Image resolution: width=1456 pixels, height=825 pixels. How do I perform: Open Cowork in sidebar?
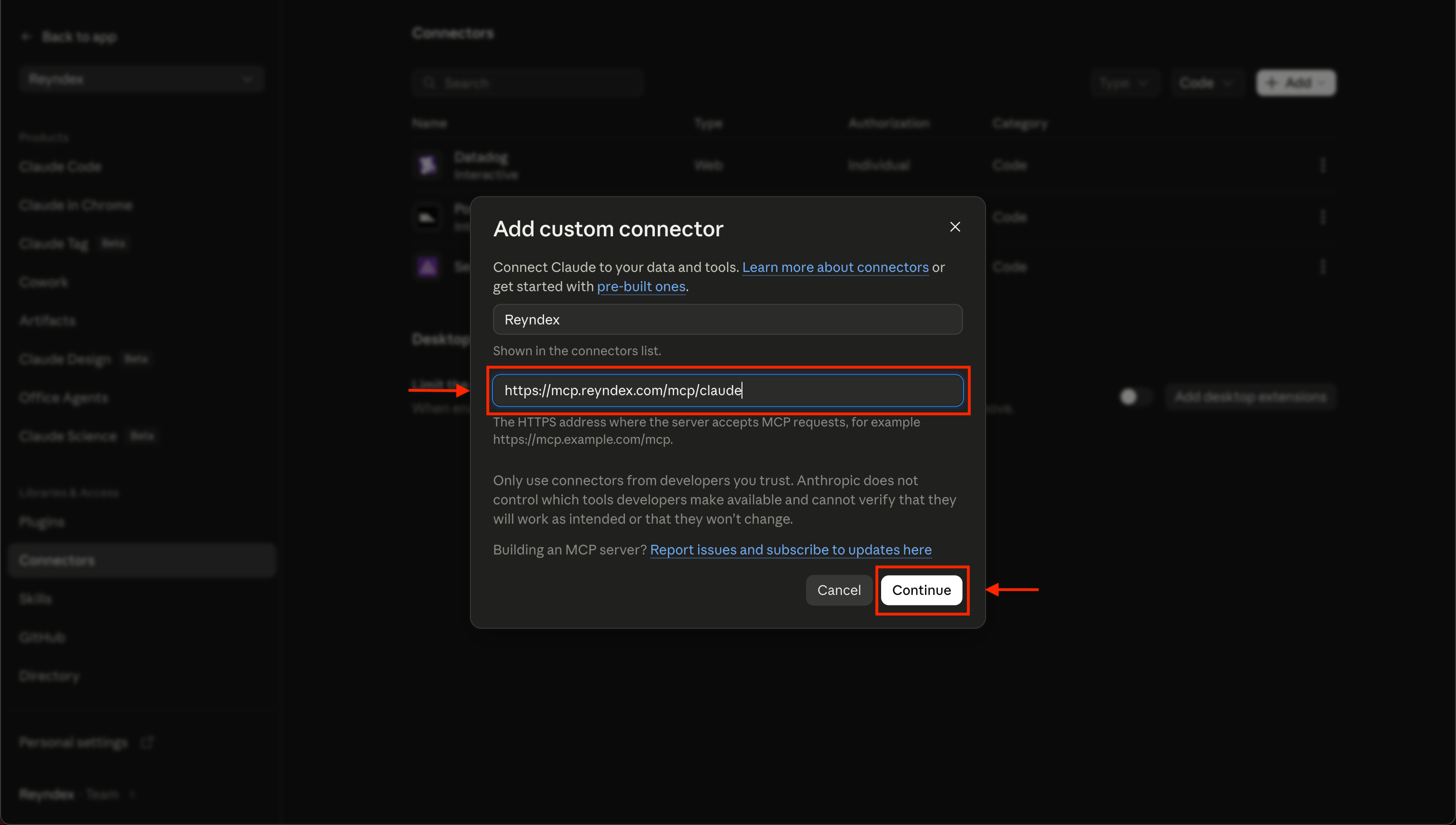(44, 282)
